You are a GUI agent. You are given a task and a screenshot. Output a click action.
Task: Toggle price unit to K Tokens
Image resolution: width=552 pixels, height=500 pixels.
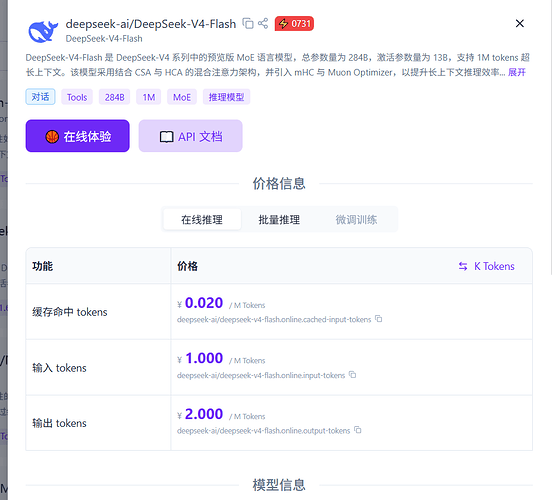click(x=487, y=266)
